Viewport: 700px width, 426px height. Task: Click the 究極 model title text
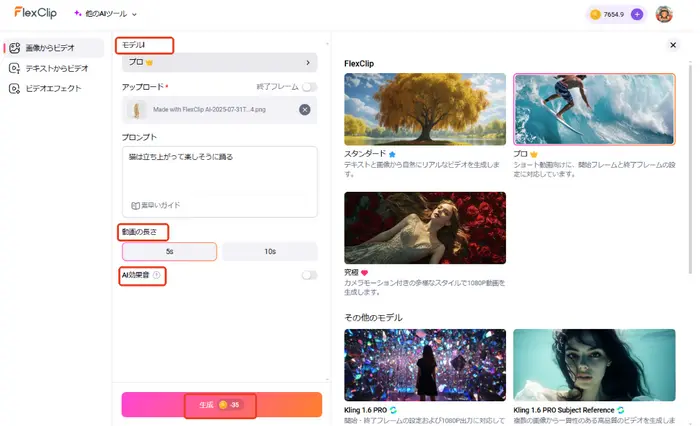coord(351,272)
